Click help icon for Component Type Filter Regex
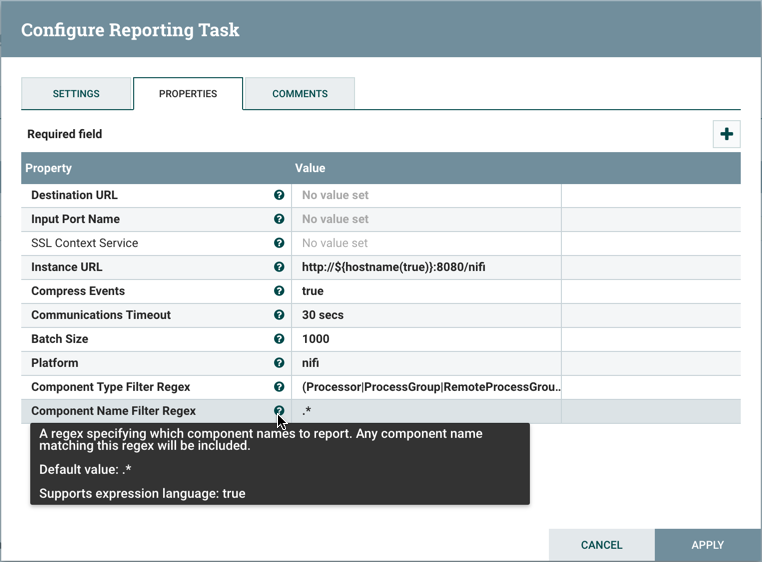This screenshot has height=562, width=762. pos(279,388)
